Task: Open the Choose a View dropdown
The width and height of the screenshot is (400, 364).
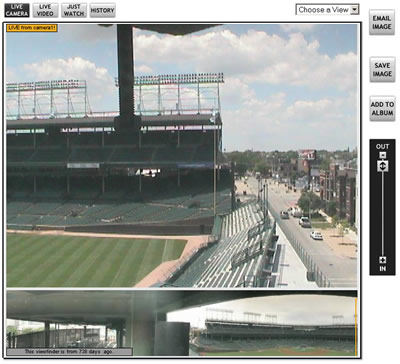Action: pos(327,10)
